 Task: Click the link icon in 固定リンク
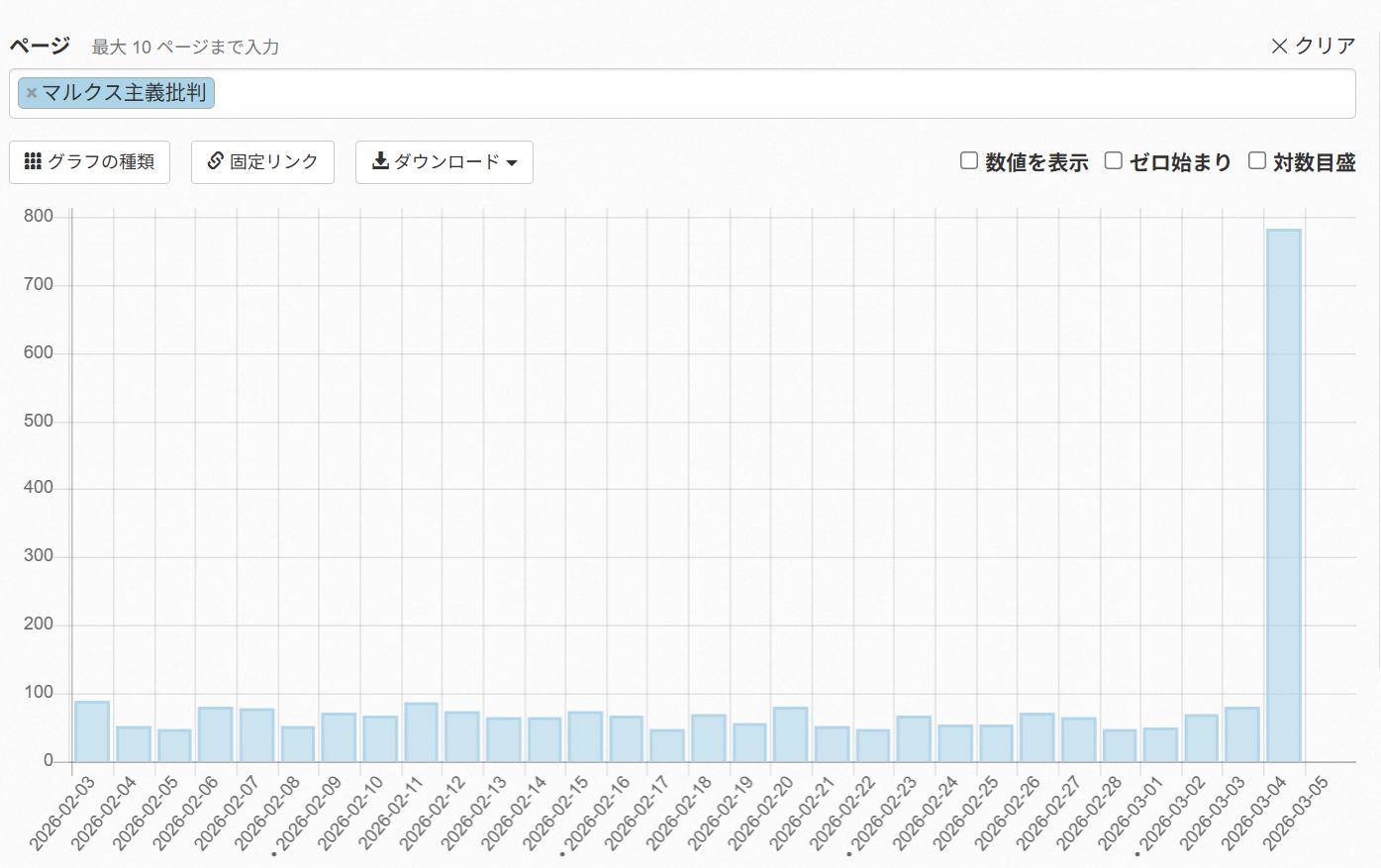(215, 161)
